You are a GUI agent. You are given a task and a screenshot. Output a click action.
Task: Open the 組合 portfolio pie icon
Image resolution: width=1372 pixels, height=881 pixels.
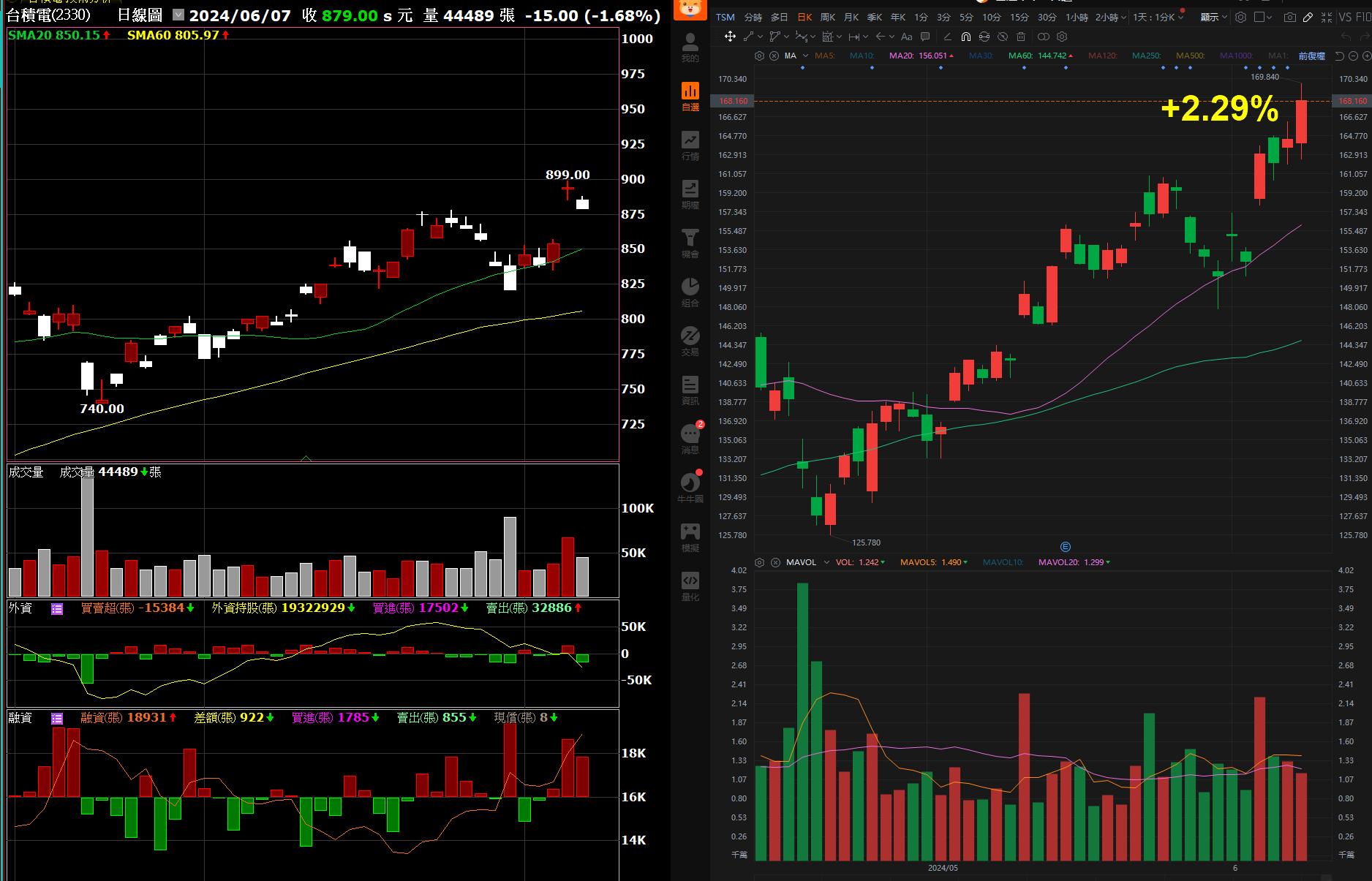(x=690, y=292)
